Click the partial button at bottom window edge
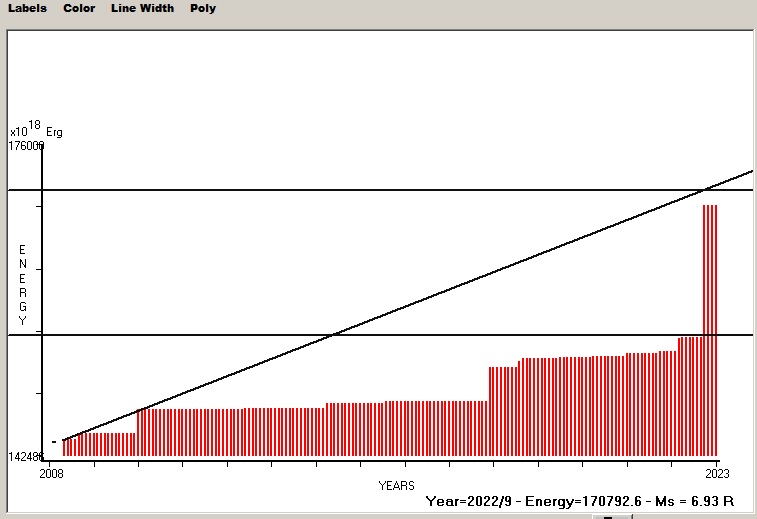The width and height of the screenshot is (757, 519). click(610, 516)
